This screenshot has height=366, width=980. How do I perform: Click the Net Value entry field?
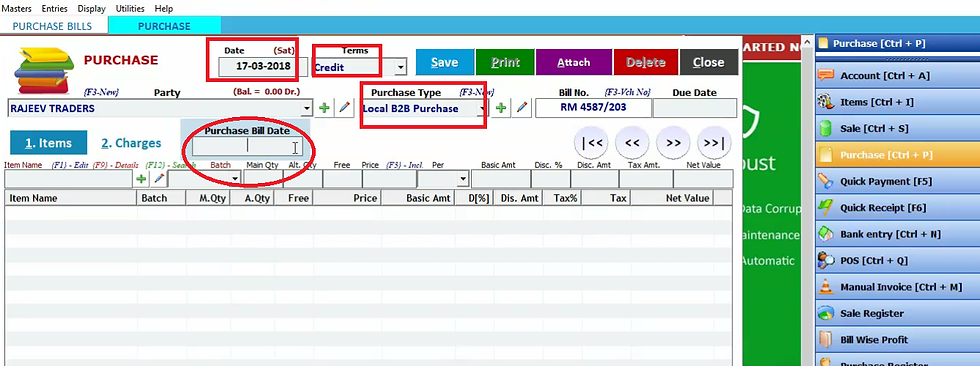click(x=703, y=179)
